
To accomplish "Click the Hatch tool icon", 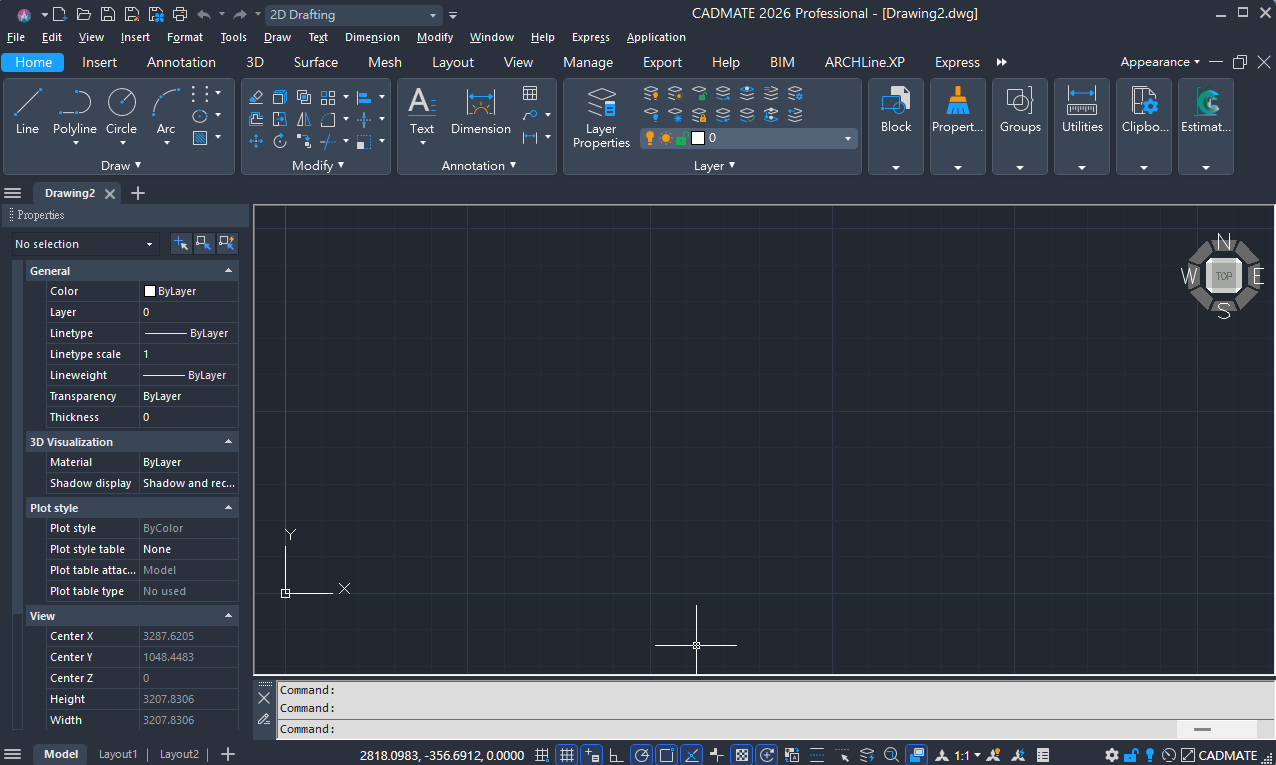I will click(201, 137).
